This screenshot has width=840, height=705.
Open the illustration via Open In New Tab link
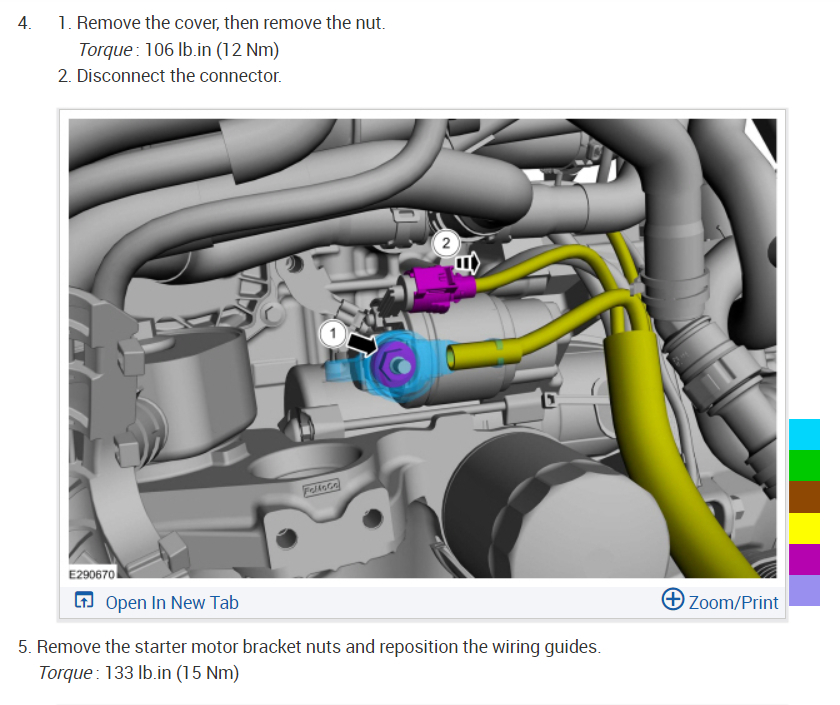[172, 603]
